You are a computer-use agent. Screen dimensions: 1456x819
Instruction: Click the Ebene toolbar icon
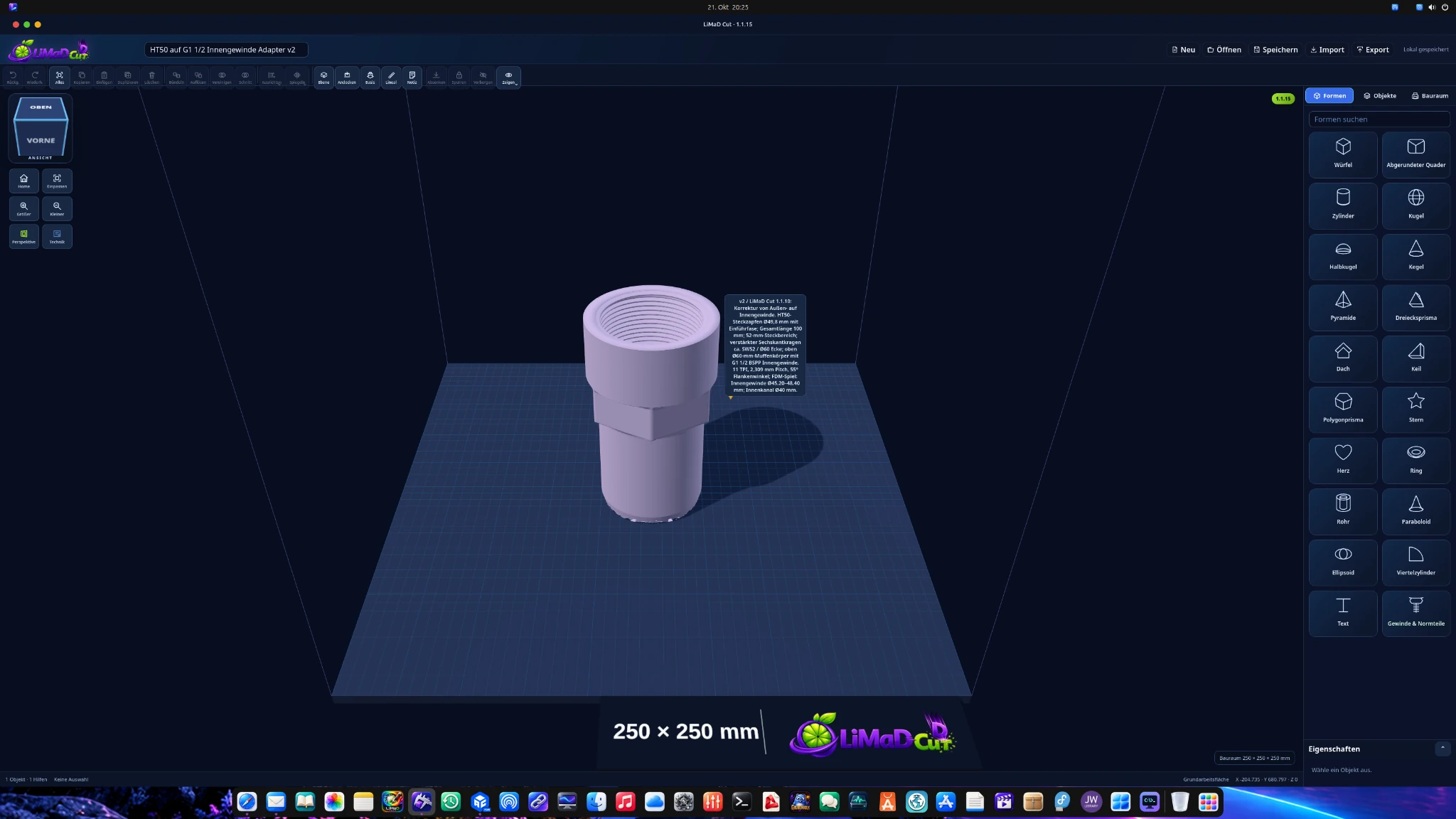click(323, 77)
